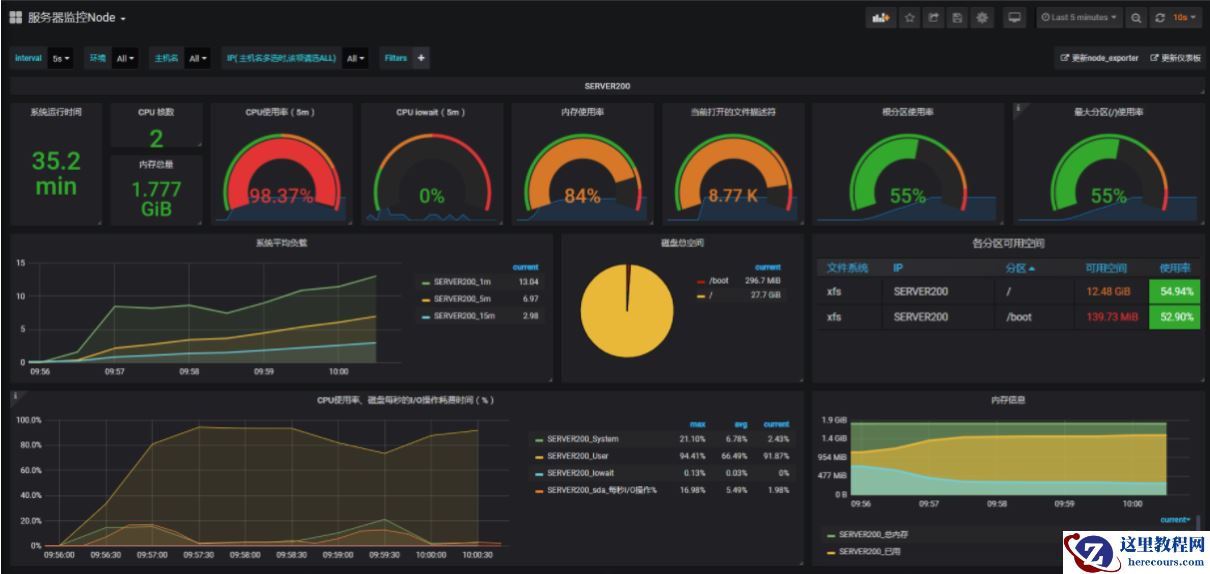Collapse the SERVER200 row header

607,86
